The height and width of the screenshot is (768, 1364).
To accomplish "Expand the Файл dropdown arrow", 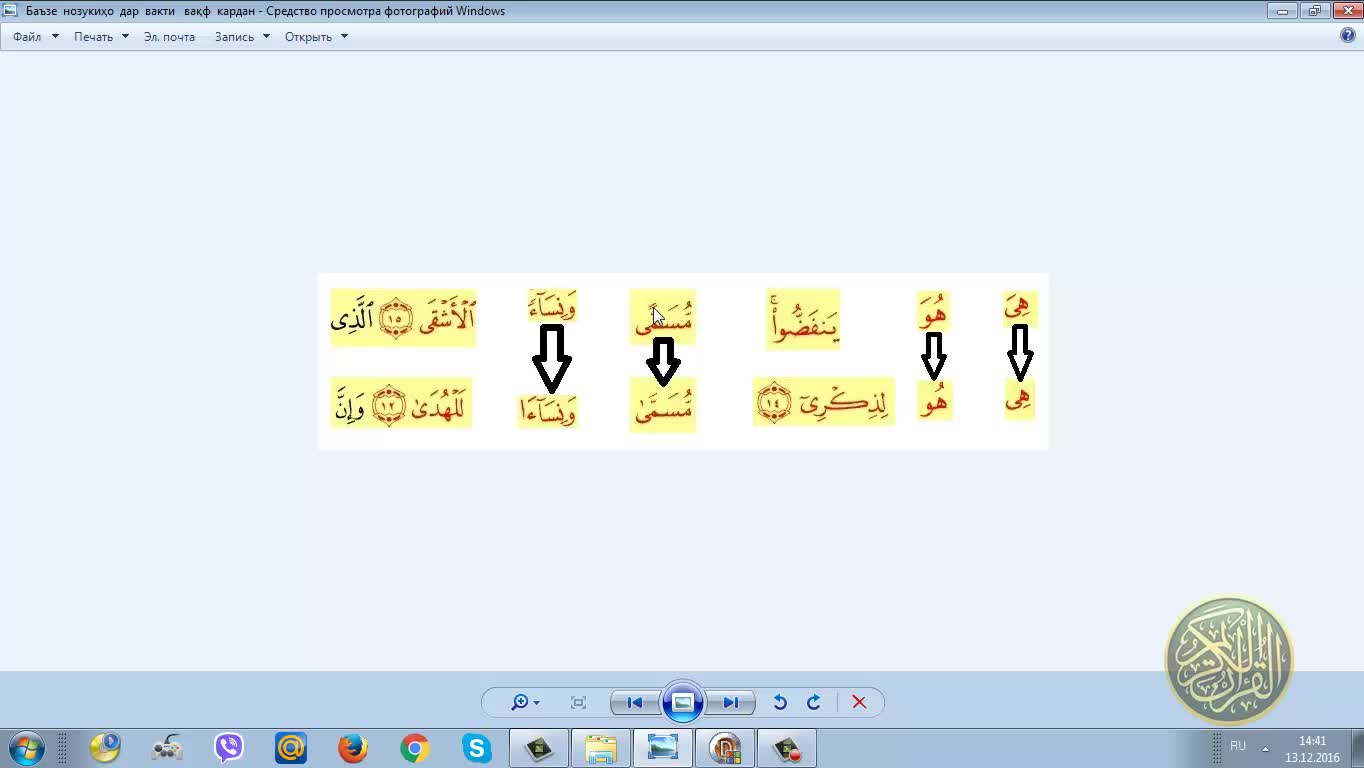I will (x=55, y=36).
